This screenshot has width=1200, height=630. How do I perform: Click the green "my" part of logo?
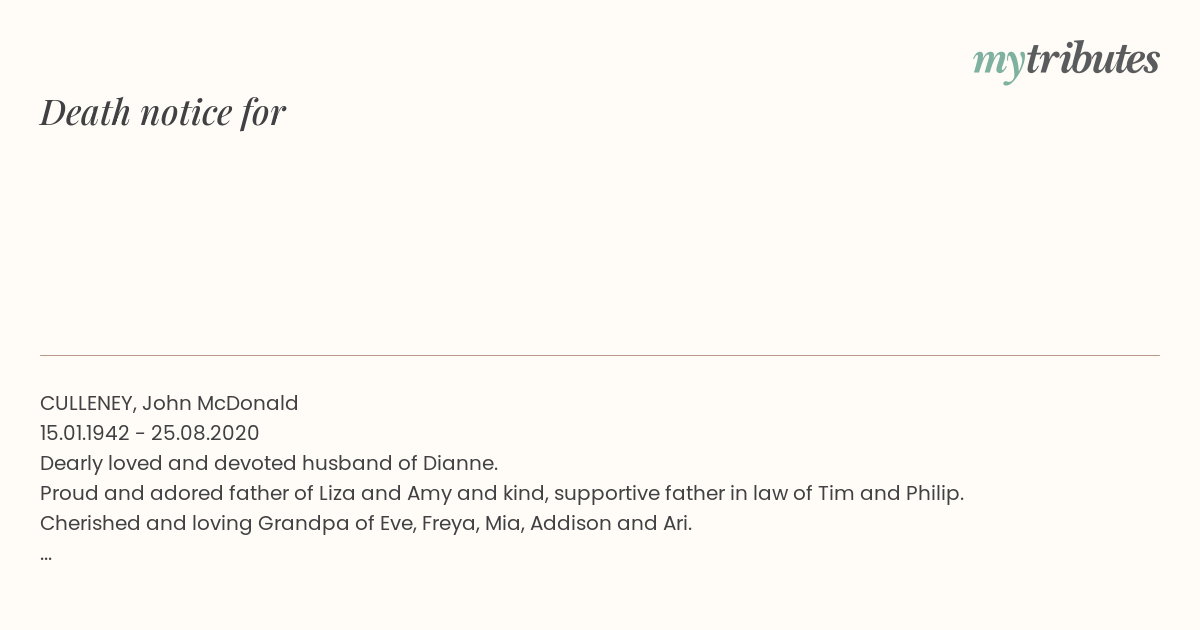point(998,65)
